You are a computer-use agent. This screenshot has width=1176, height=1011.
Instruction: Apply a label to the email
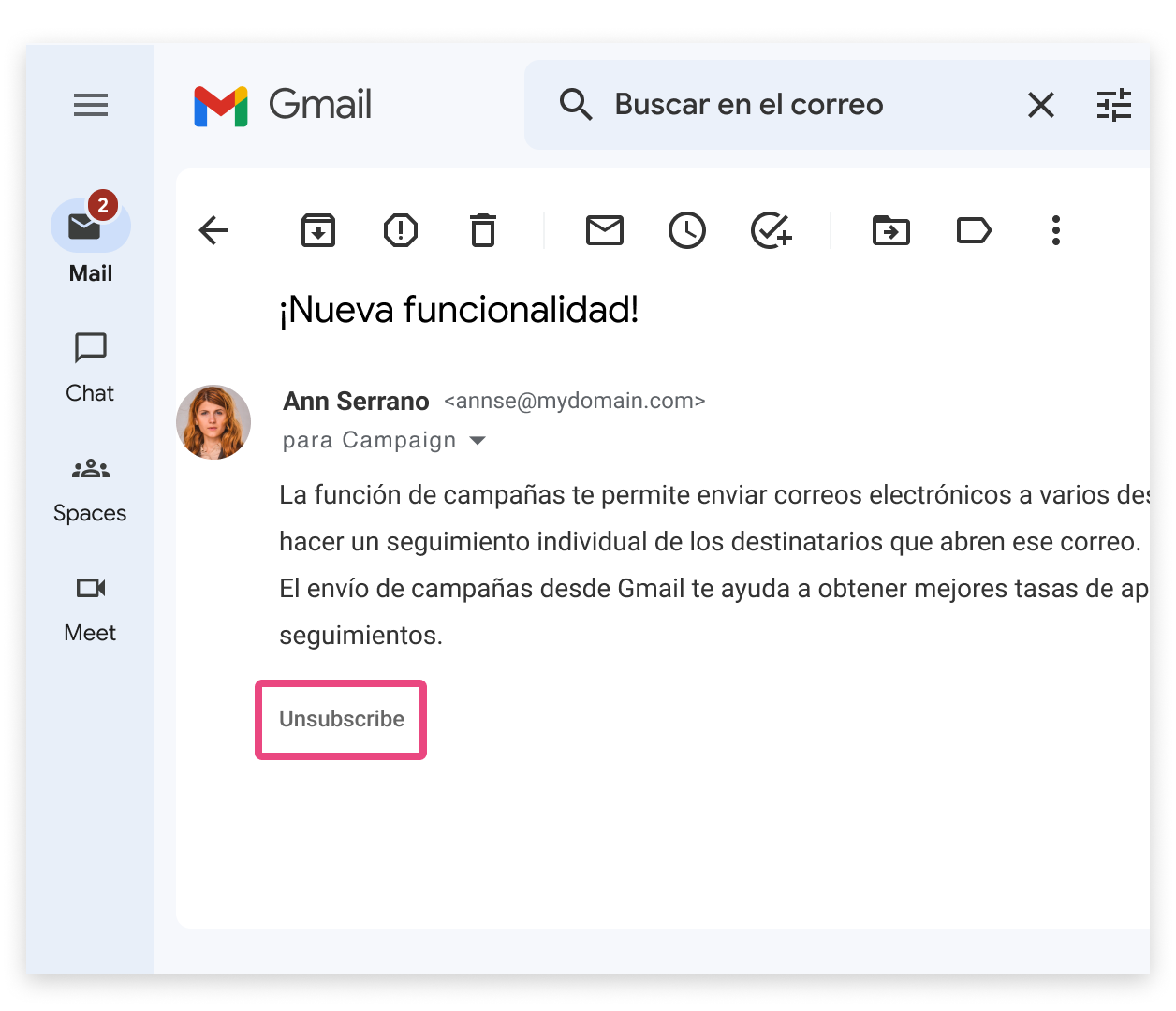pyautogui.click(x=974, y=230)
